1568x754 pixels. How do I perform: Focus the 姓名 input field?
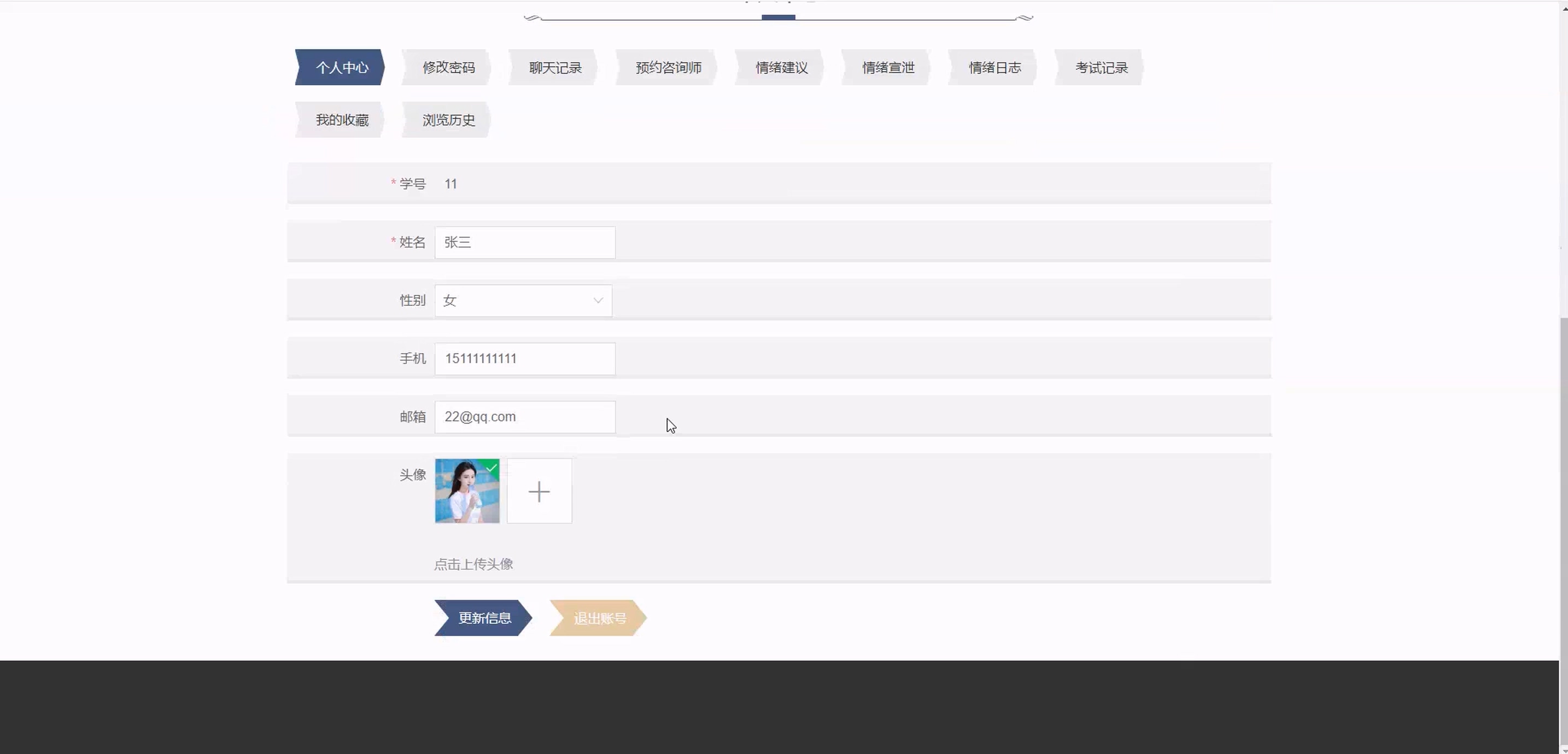524,243
